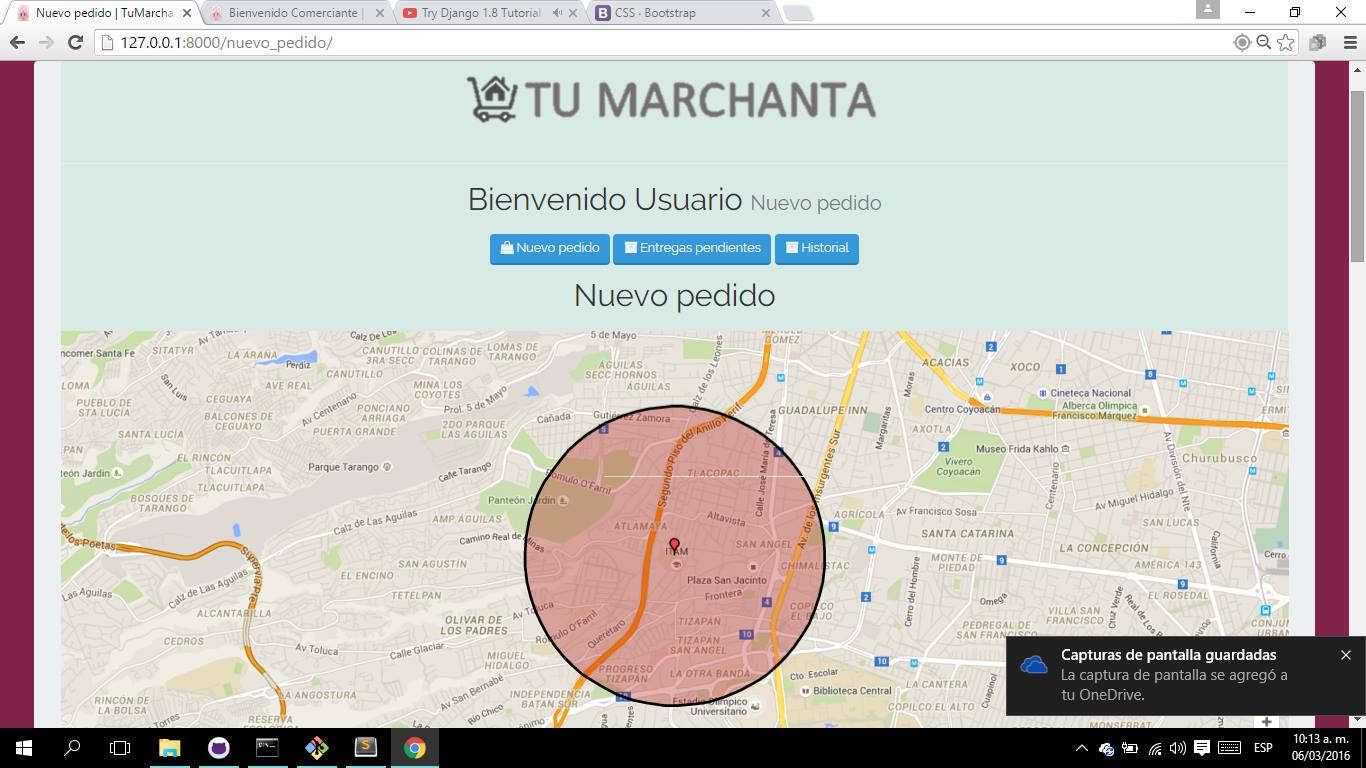Click the scrollbar up arrow
Screen dimensions: 1366x768
point(1357,70)
